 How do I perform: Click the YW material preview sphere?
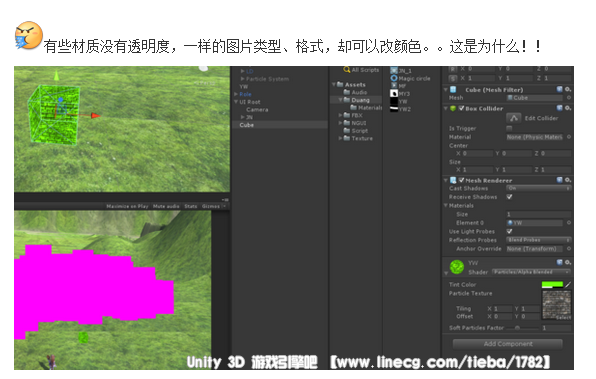tap(457, 267)
